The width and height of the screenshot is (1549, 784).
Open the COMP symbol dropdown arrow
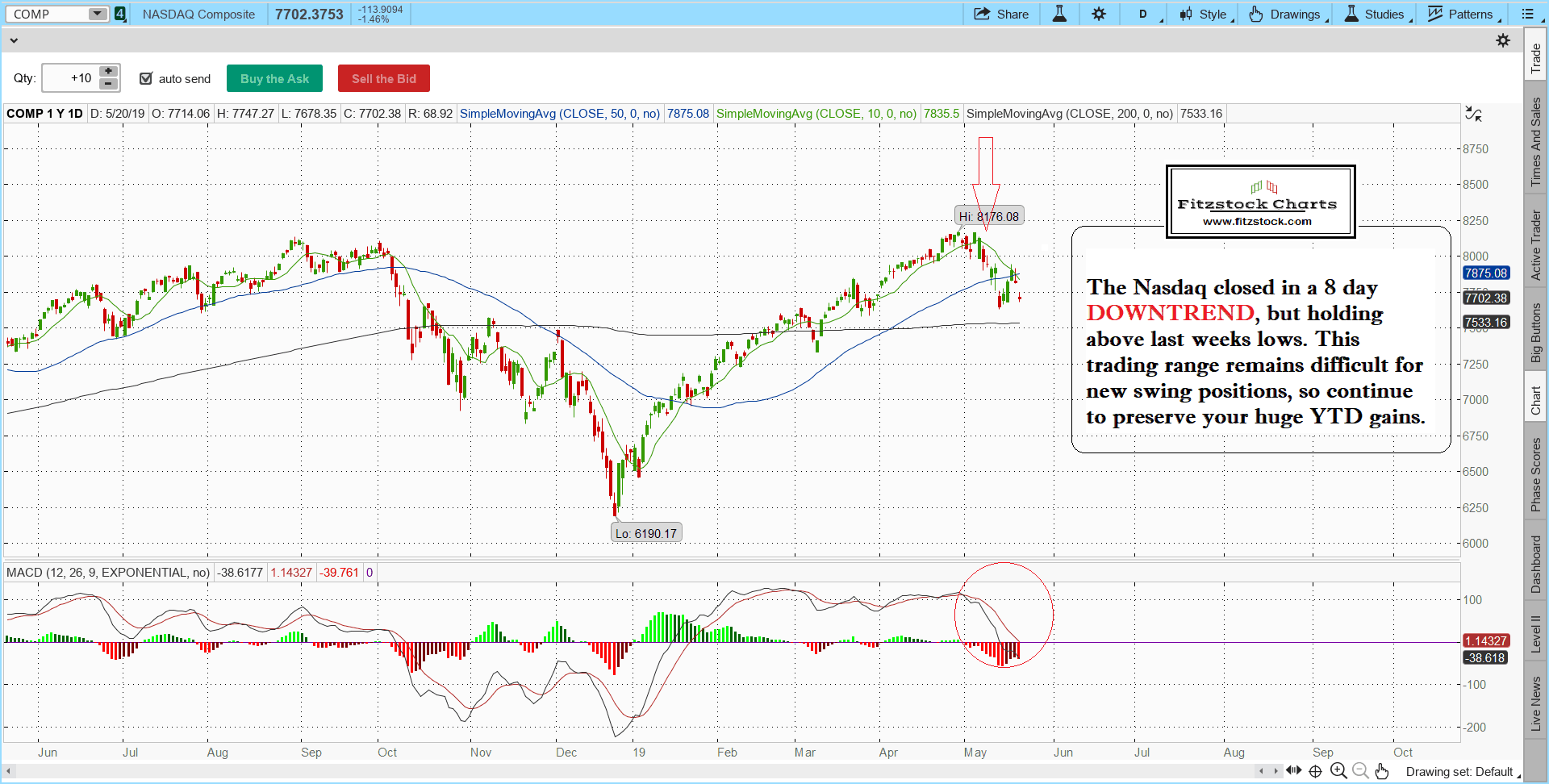pyautogui.click(x=97, y=14)
